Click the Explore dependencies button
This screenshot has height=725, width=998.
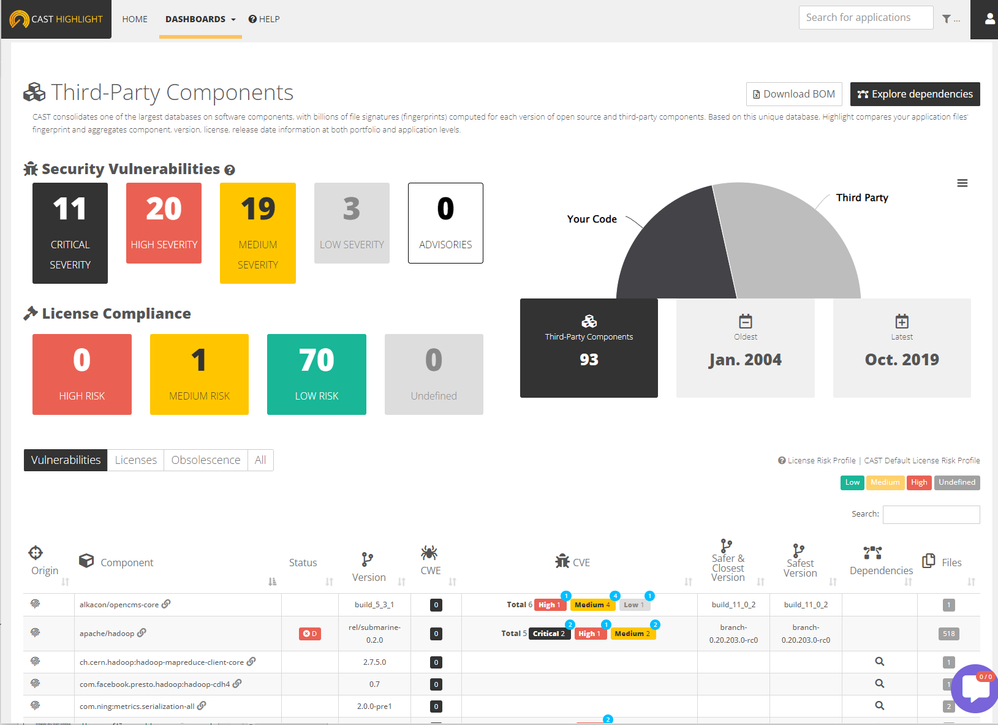915,94
